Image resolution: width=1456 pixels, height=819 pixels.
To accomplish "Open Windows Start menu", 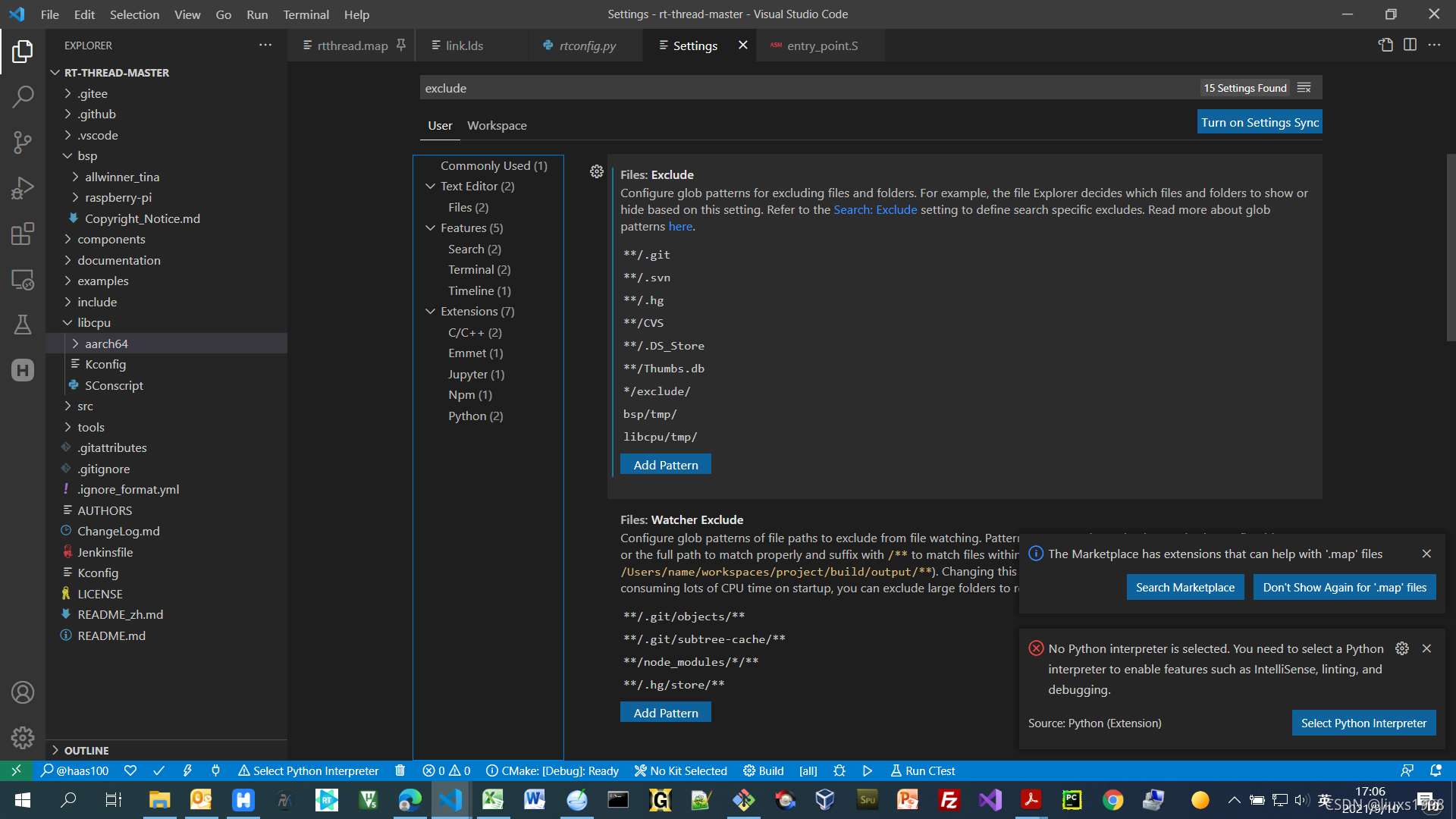I will click(x=22, y=800).
